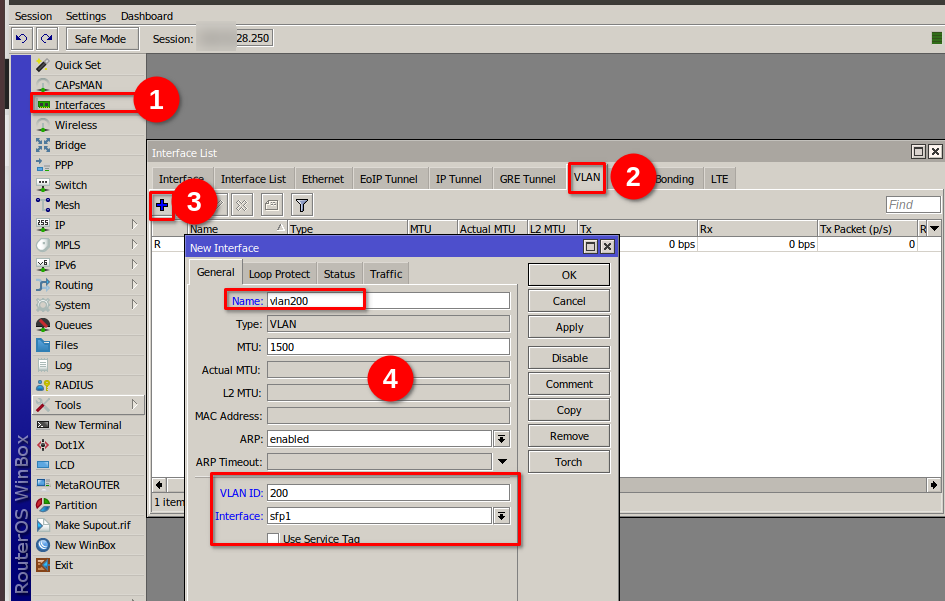Click the blue plus add interface icon
Viewport: 945px width, 601px height.
click(162, 205)
